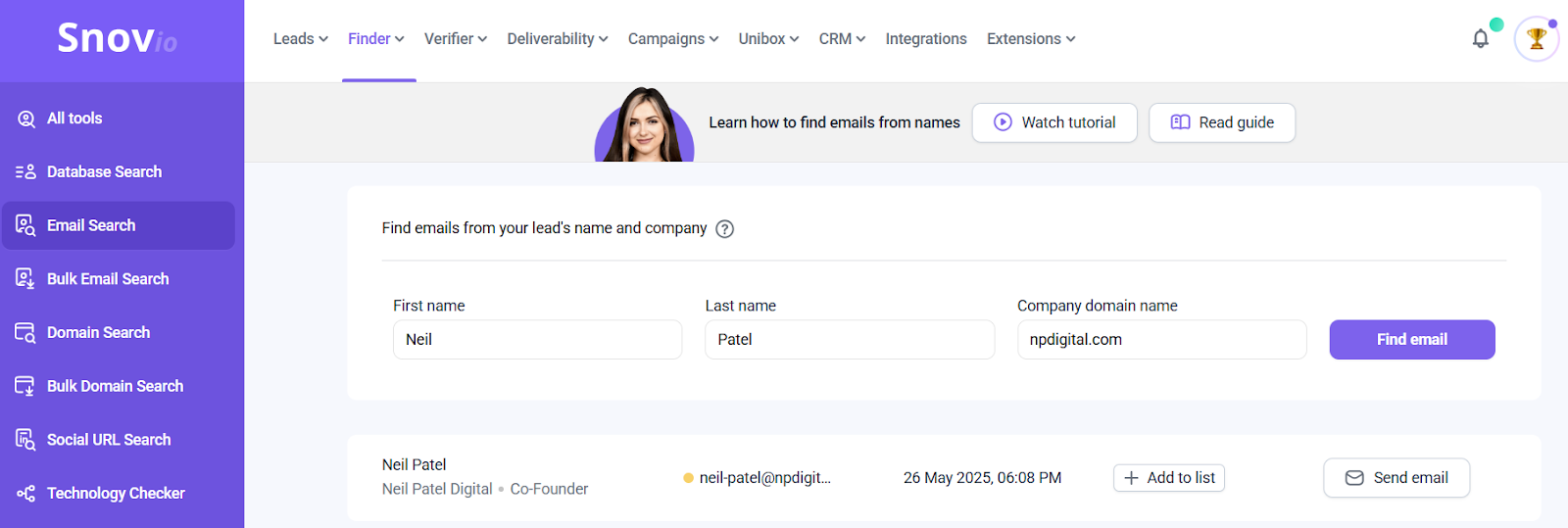Expand the Deliverability dropdown menu
Viewport: 1568px width, 528px height.
(558, 39)
